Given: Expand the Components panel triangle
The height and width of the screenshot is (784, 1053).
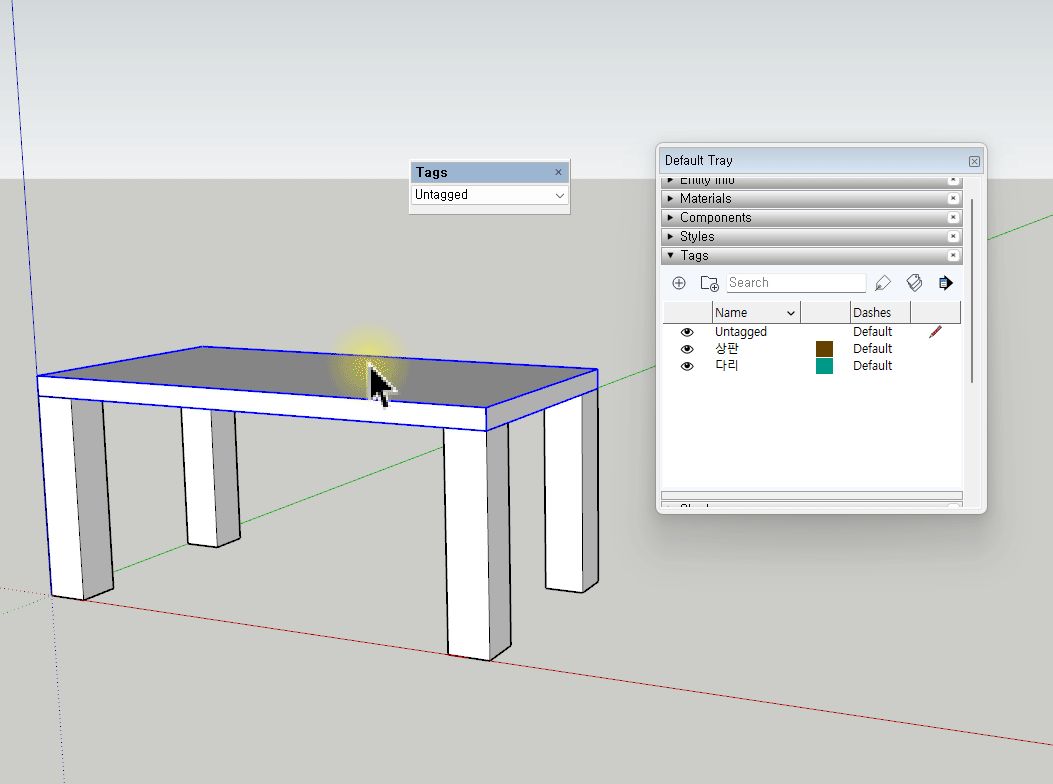Looking at the screenshot, I should (x=670, y=217).
